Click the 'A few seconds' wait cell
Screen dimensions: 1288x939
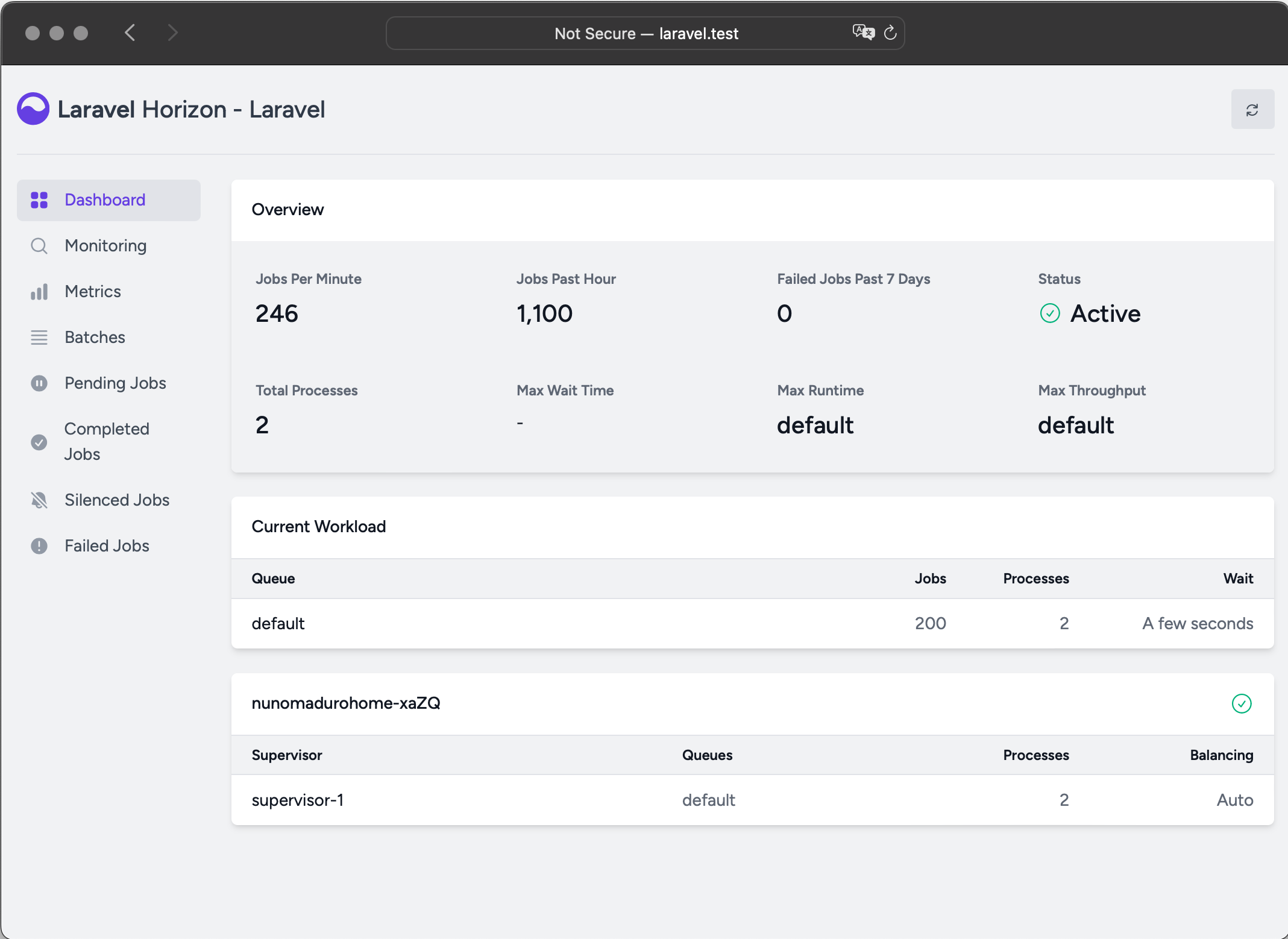(1198, 623)
